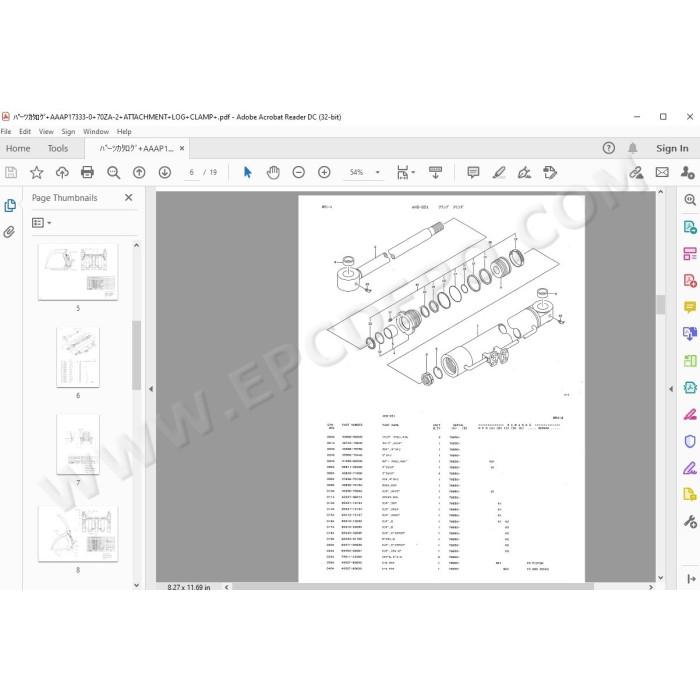Click the share with others icon
The height and width of the screenshot is (700, 700).
688,172
